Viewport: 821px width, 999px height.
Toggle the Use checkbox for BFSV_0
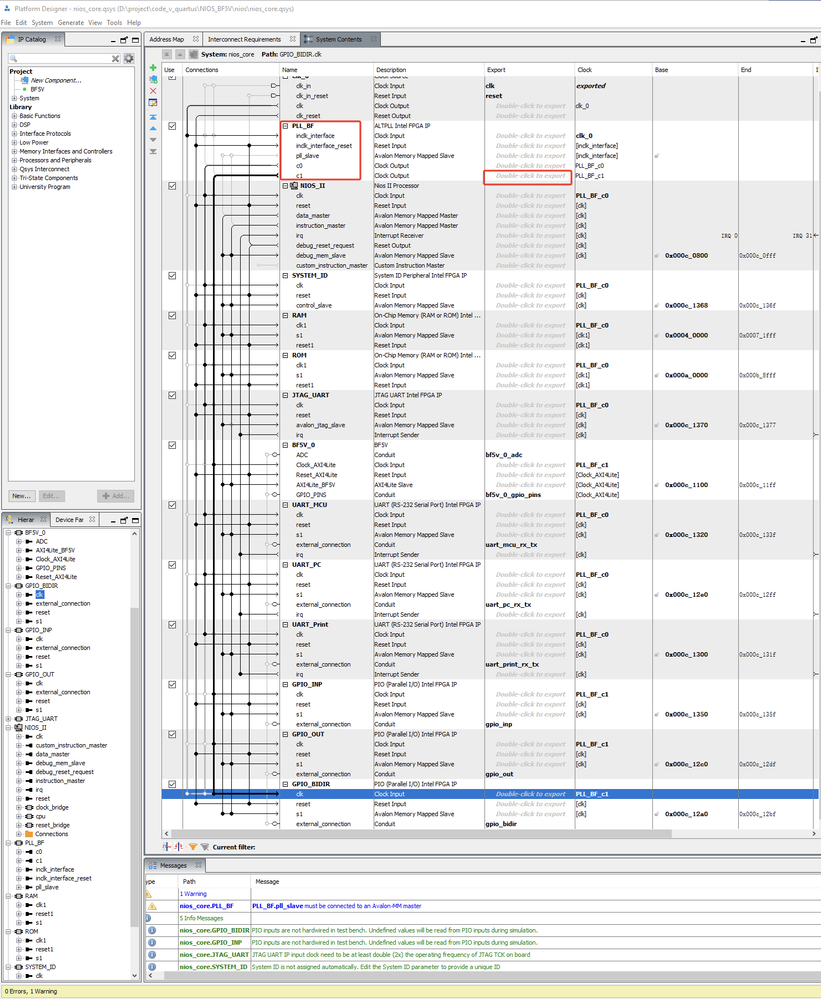pos(172,445)
